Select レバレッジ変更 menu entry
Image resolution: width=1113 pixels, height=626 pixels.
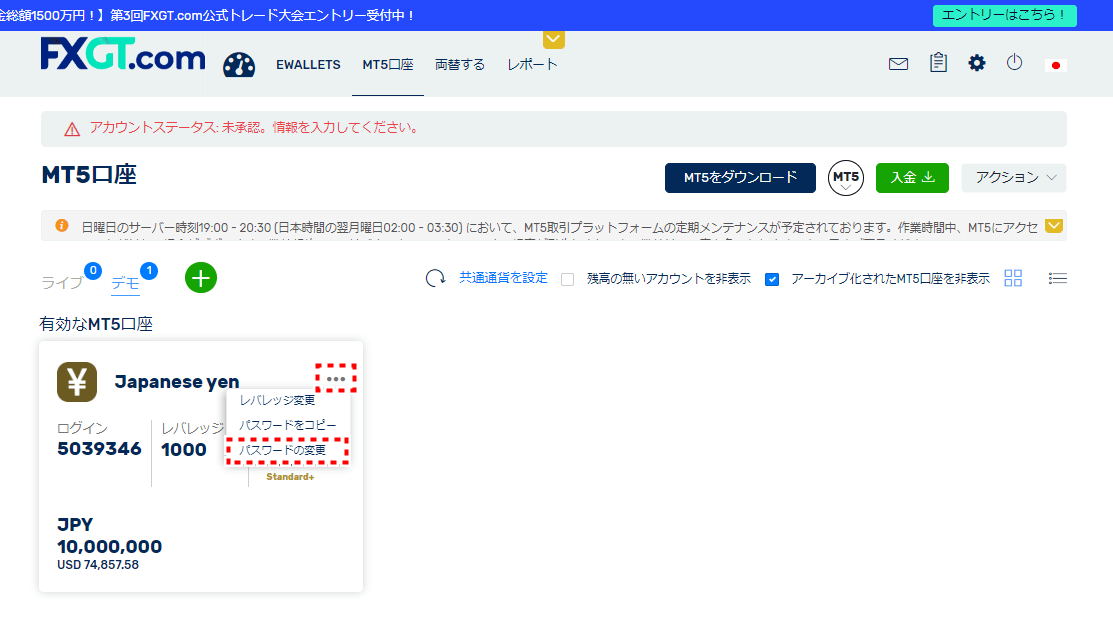tap(277, 400)
